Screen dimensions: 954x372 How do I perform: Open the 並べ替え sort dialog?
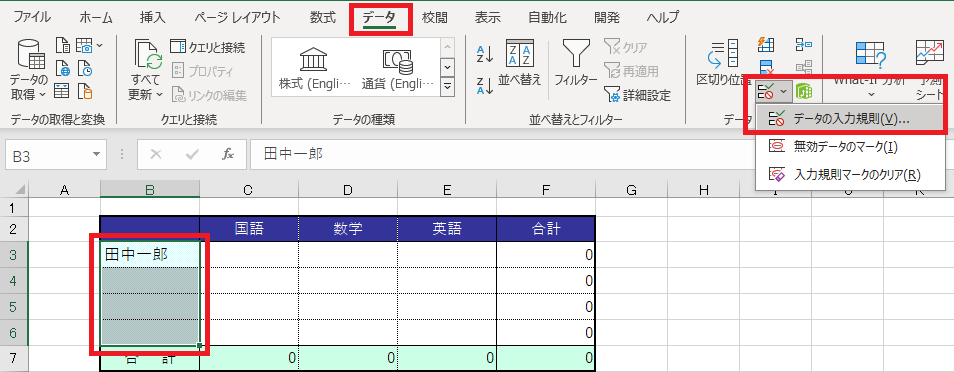coord(520,64)
